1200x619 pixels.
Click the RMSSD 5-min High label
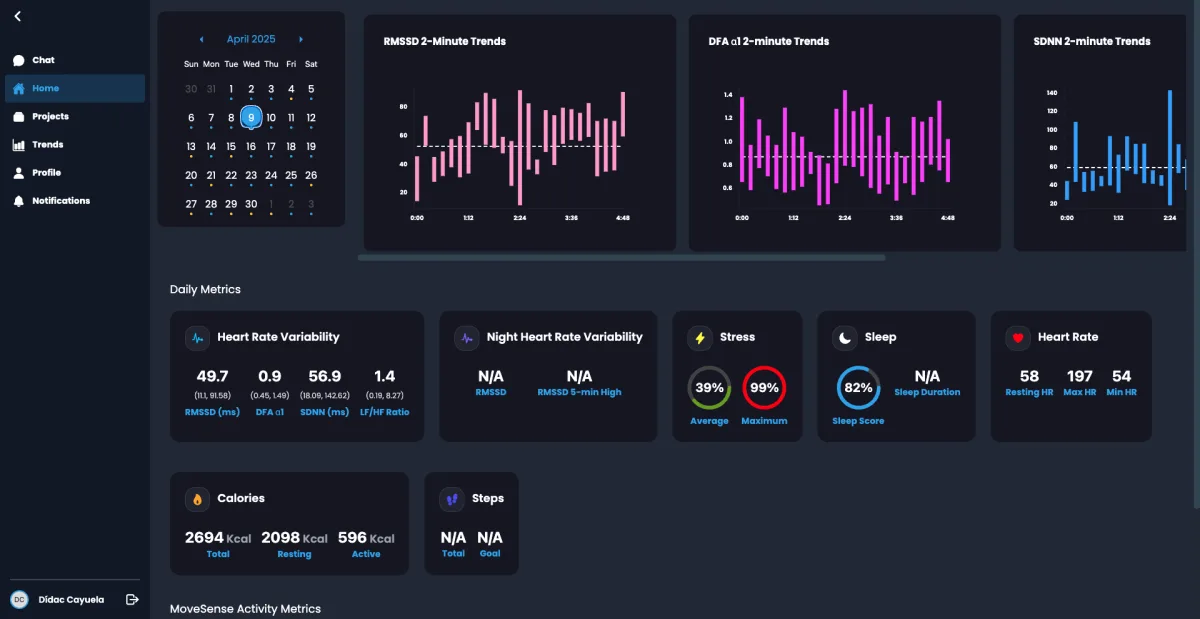(x=579, y=393)
